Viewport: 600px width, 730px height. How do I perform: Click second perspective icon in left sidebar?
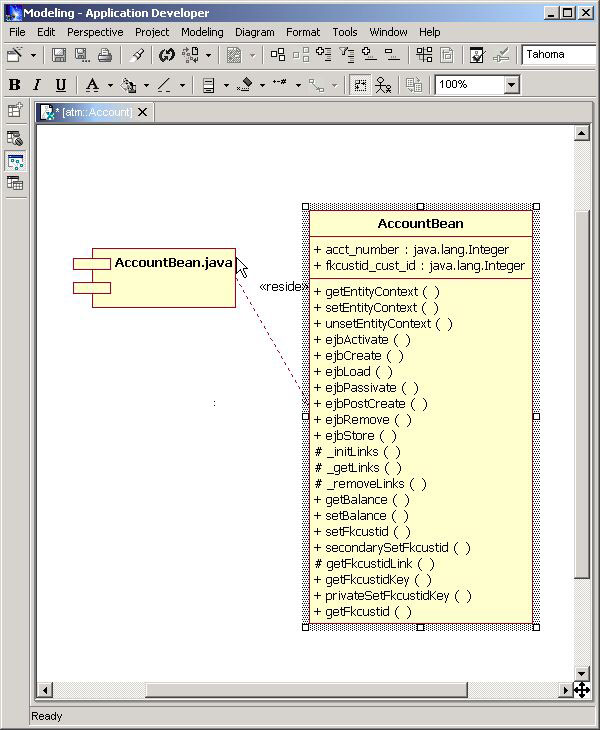pyautogui.click(x=15, y=138)
